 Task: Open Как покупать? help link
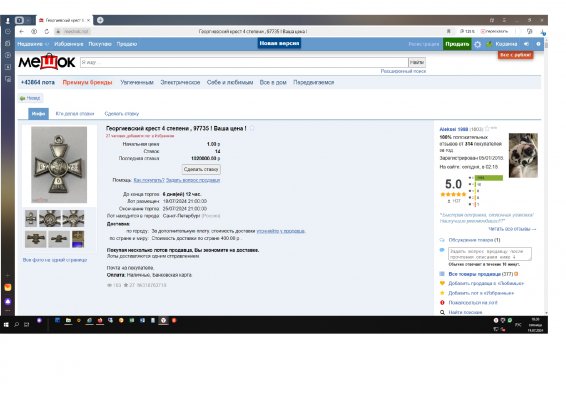click(x=149, y=180)
